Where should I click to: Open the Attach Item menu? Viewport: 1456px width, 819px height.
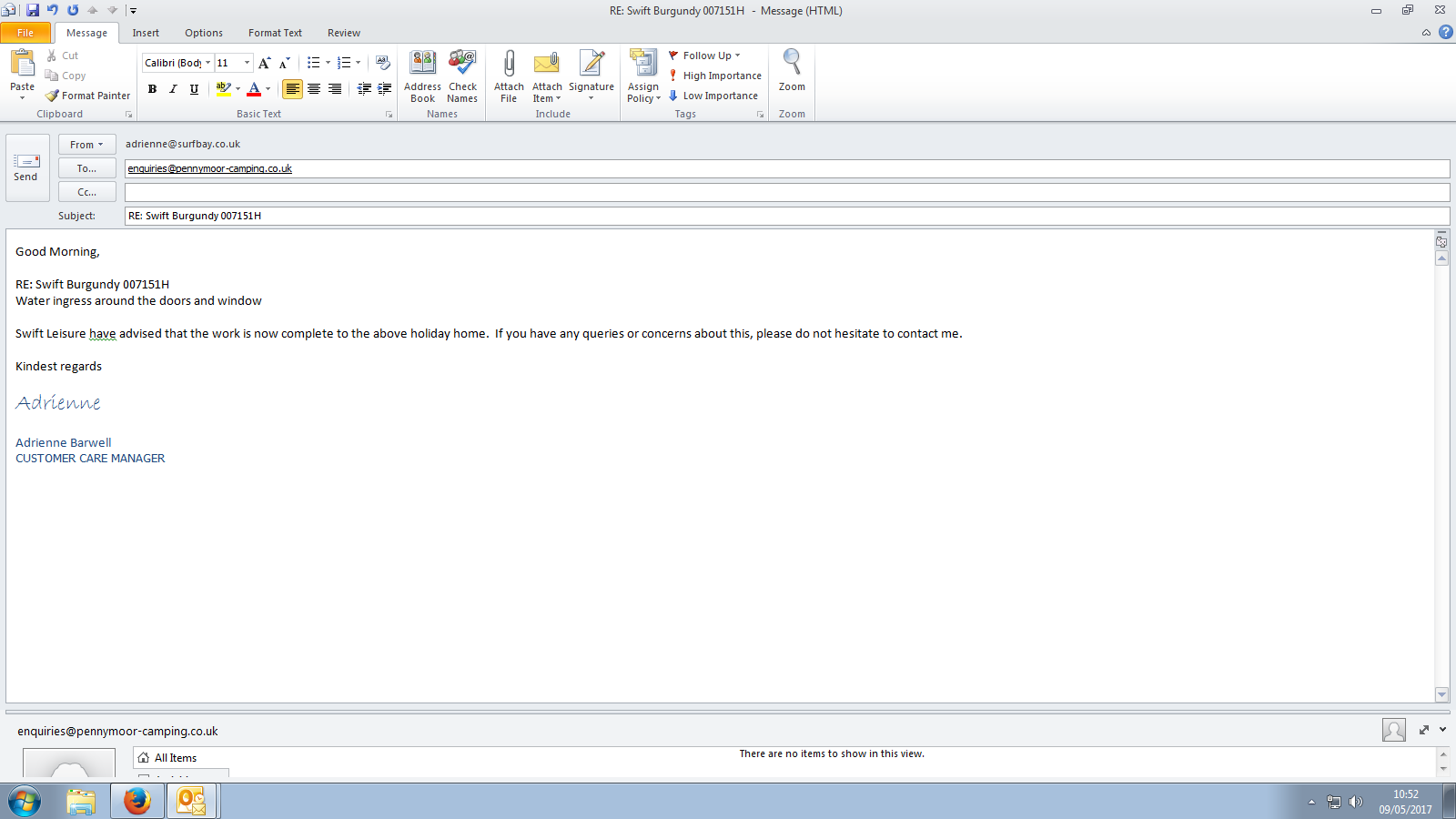pos(547,76)
